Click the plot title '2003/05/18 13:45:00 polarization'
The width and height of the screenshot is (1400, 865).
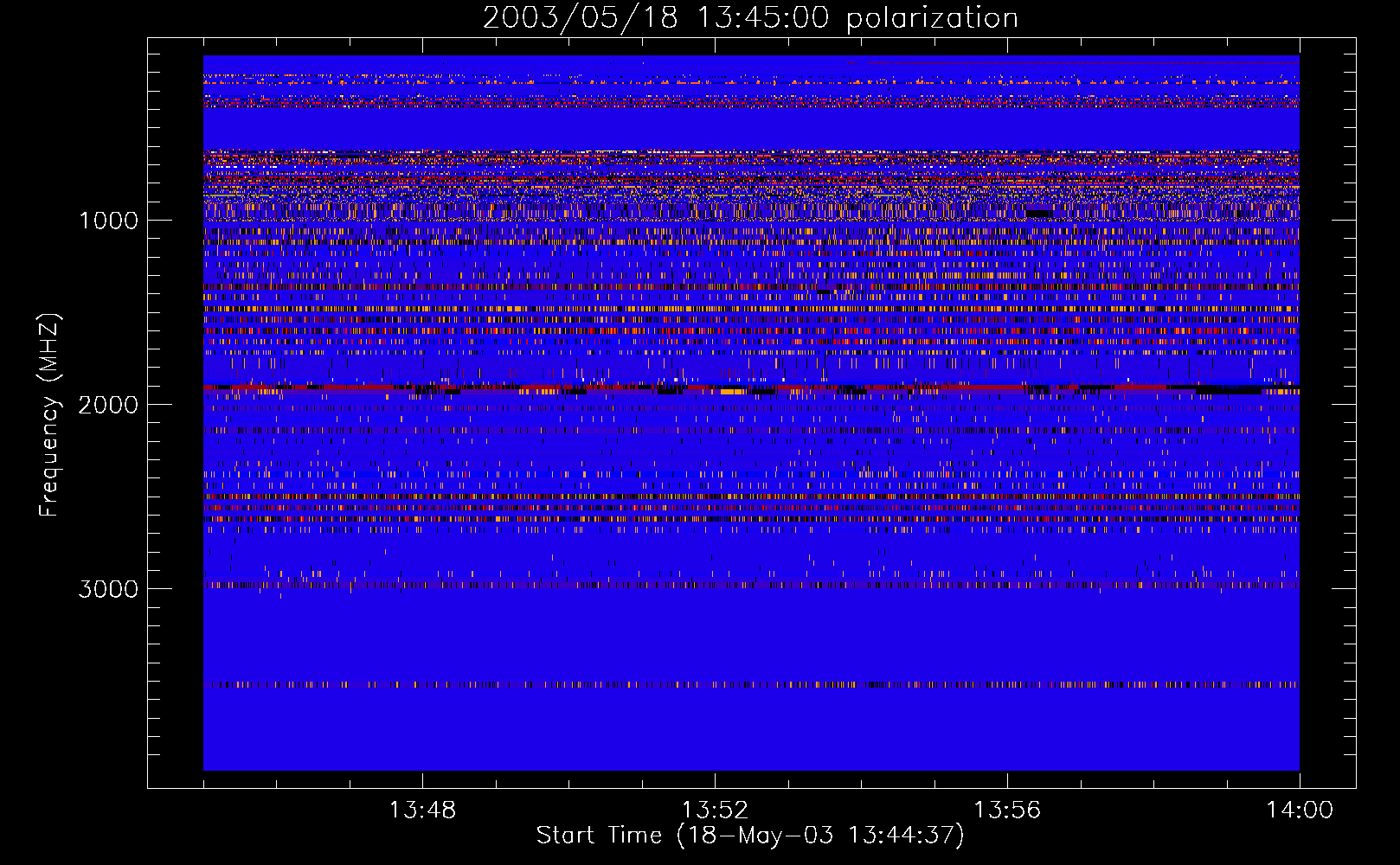point(750,17)
